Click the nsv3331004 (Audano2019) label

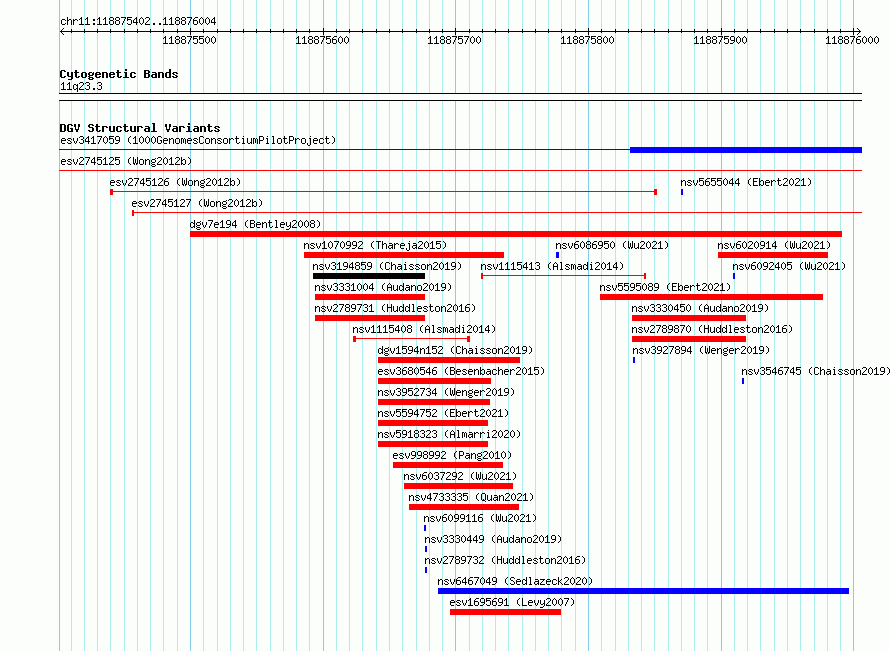383,287
